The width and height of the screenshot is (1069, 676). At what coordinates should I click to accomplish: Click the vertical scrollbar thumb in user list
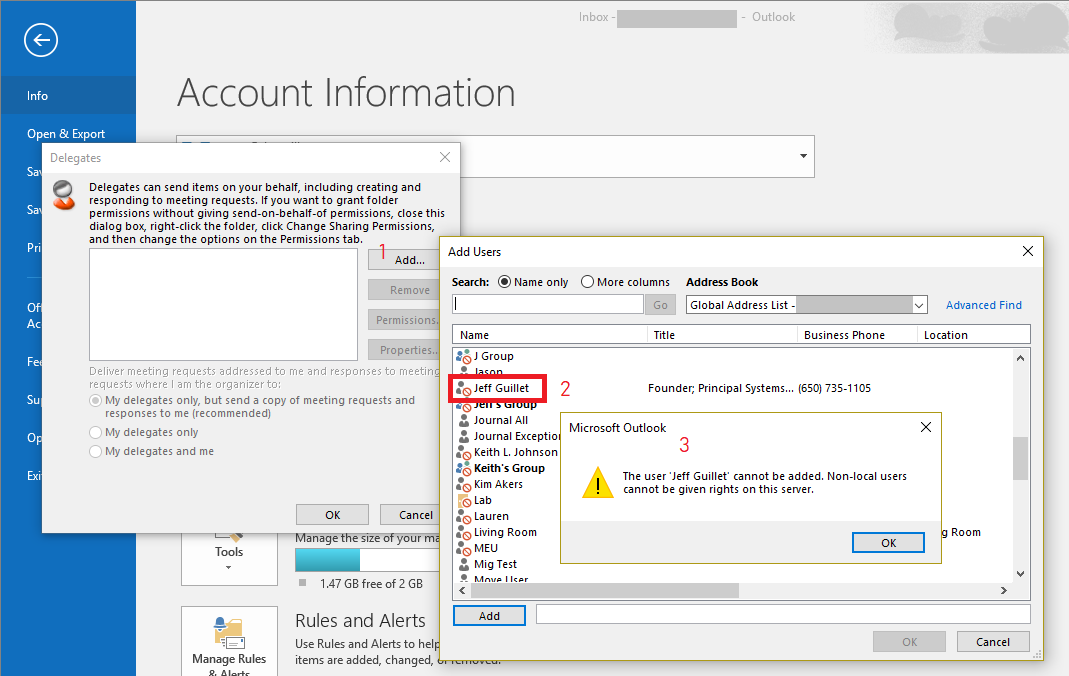coord(1021,458)
